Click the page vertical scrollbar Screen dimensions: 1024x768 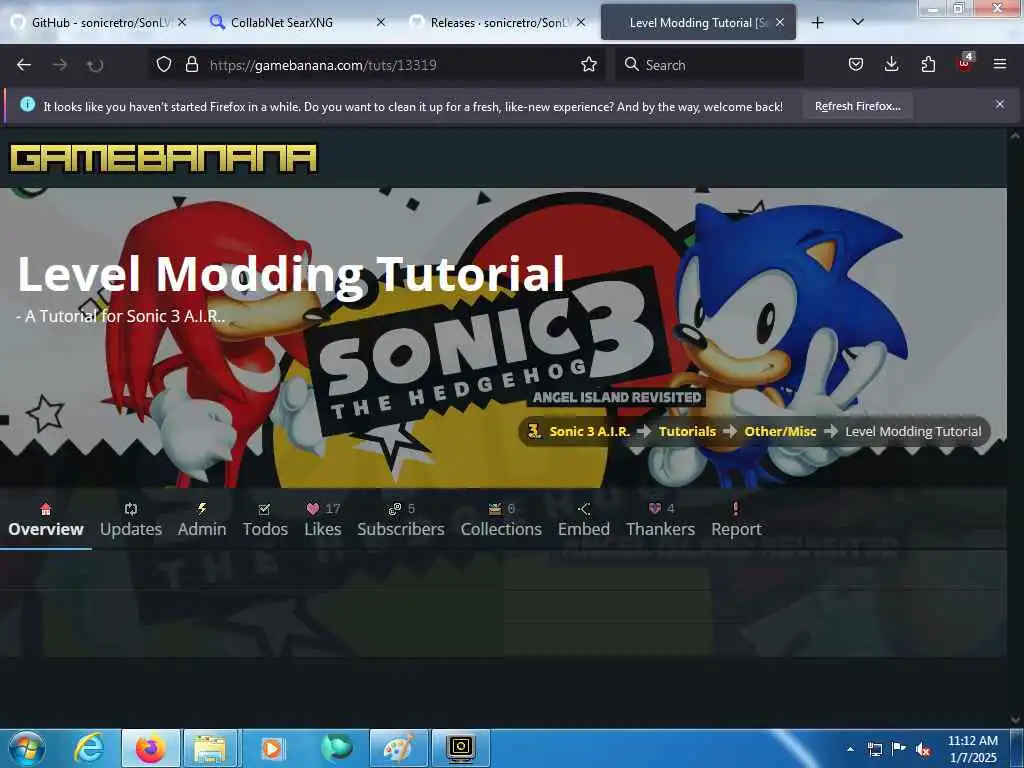click(x=1015, y=428)
